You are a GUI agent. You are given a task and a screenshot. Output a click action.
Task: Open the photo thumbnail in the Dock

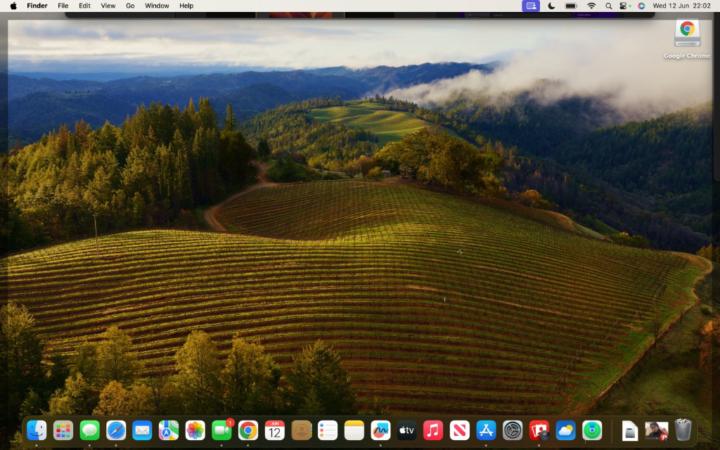tap(657, 431)
